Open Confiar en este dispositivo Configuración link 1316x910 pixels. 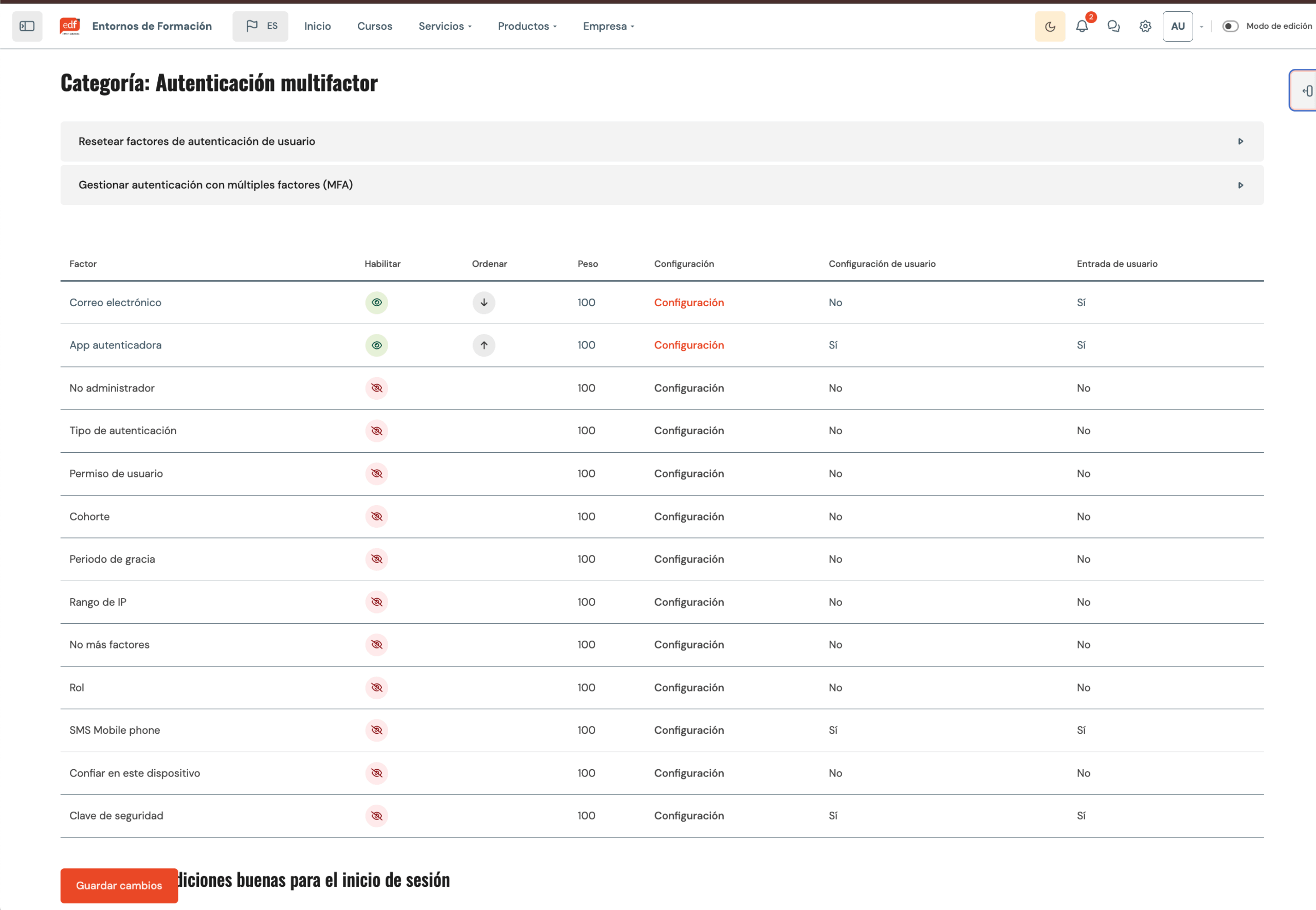(x=689, y=773)
